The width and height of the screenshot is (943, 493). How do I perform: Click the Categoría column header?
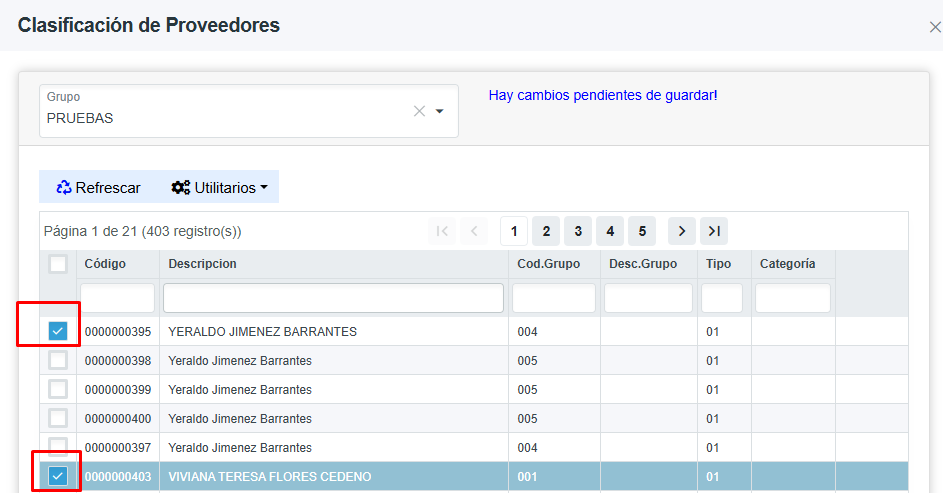(787, 264)
